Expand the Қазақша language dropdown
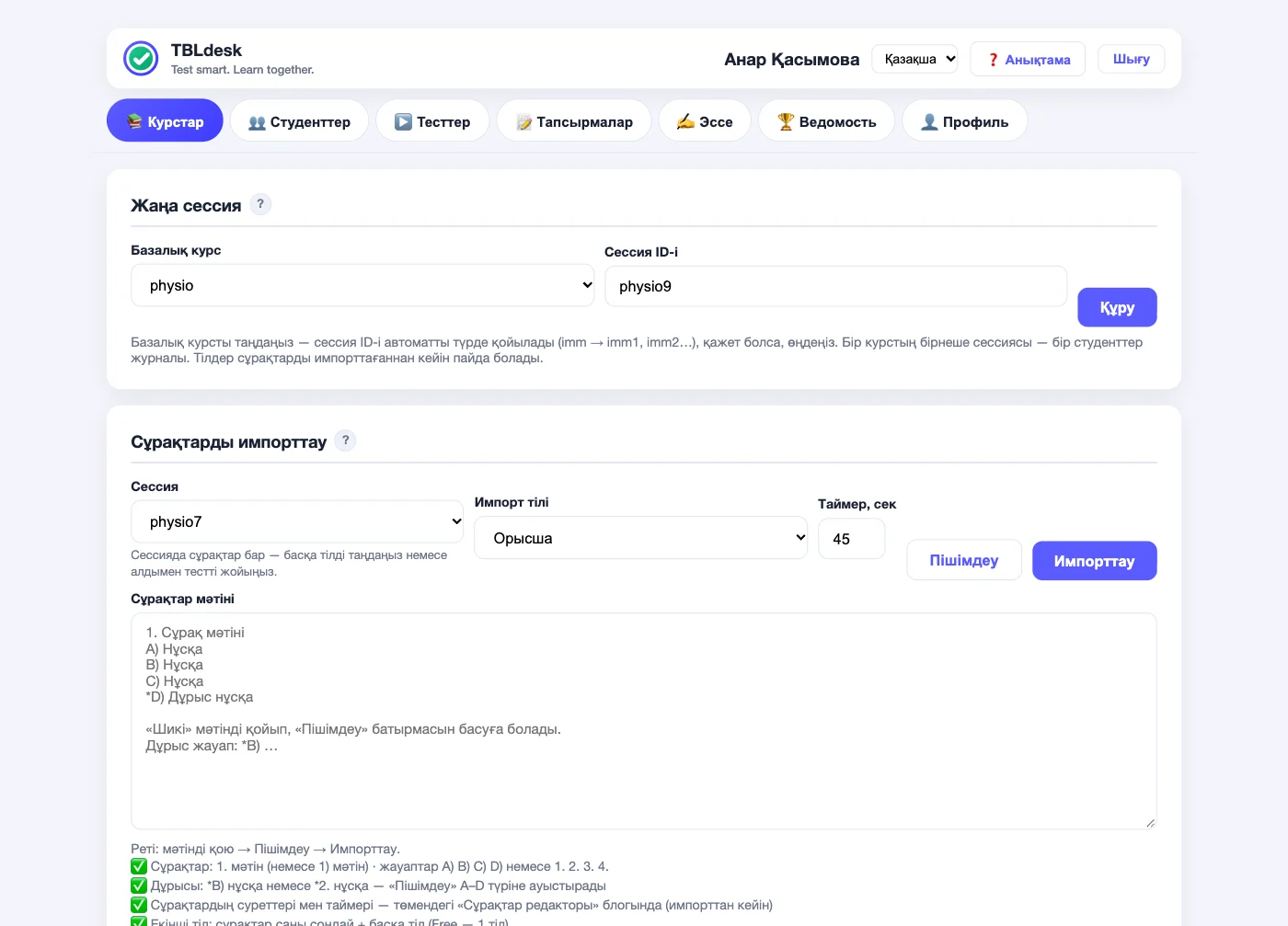The width and height of the screenshot is (1288, 926). click(x=914, y=59)
